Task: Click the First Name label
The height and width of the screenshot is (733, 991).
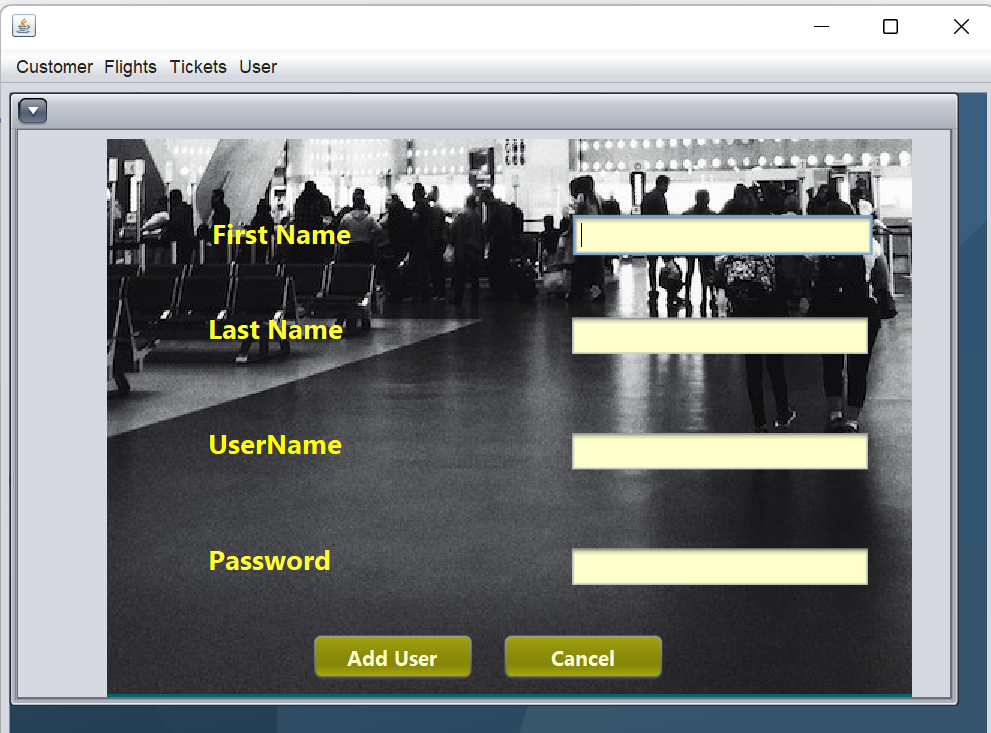Action: (x=281, y=235)
